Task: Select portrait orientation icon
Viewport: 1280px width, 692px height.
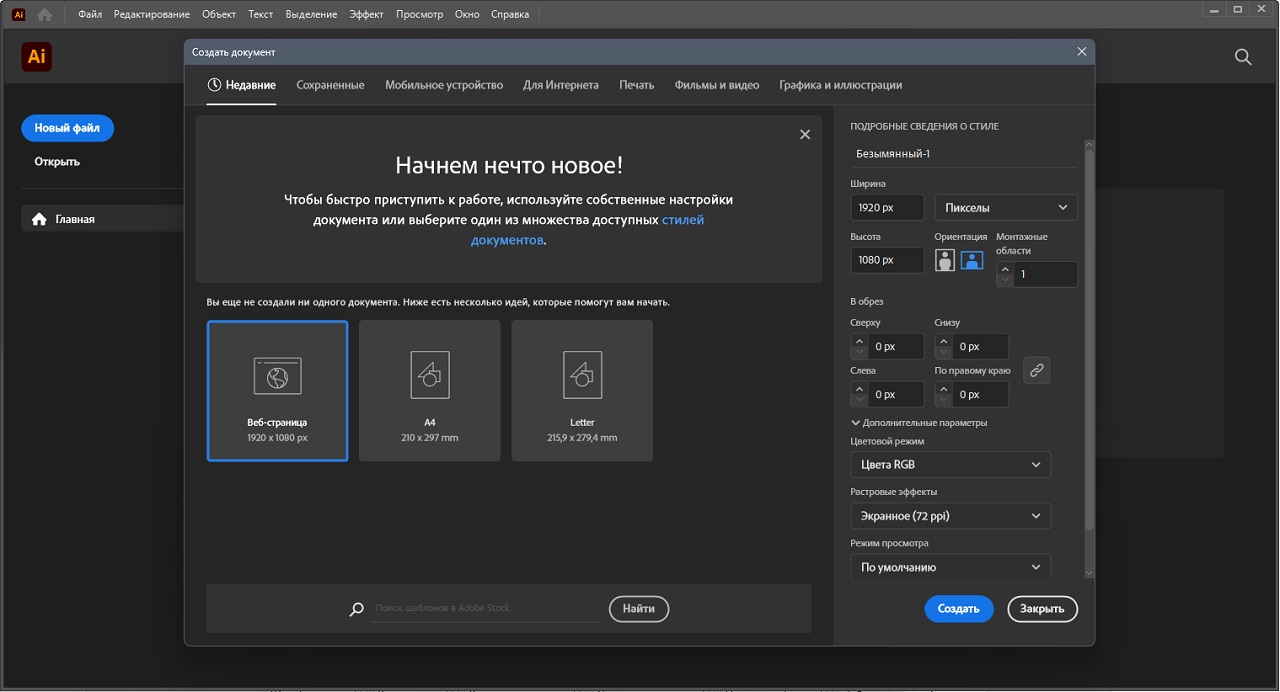Action: point(944,260)
